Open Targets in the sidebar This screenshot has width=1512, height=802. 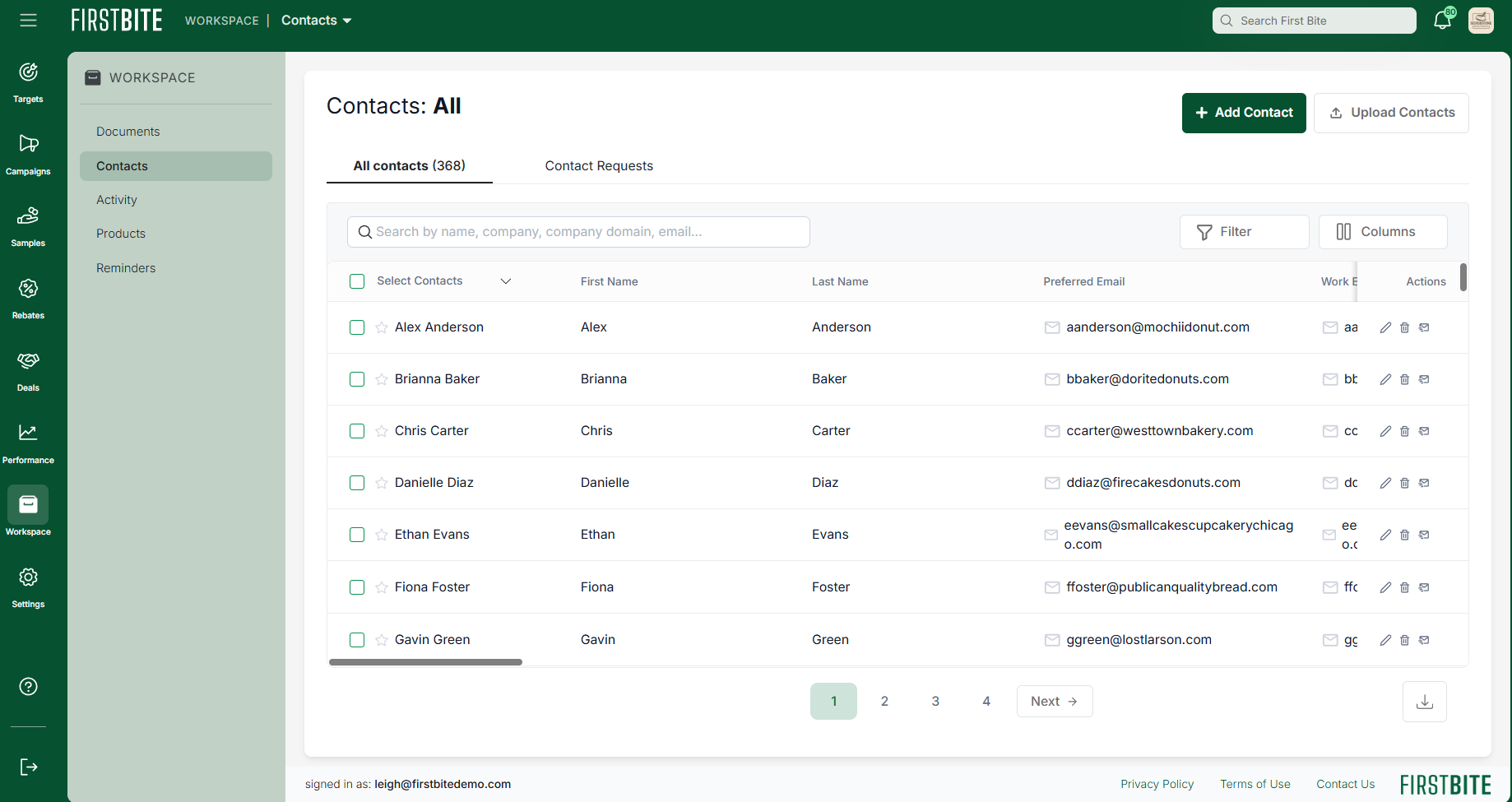(x=28, y=82)
